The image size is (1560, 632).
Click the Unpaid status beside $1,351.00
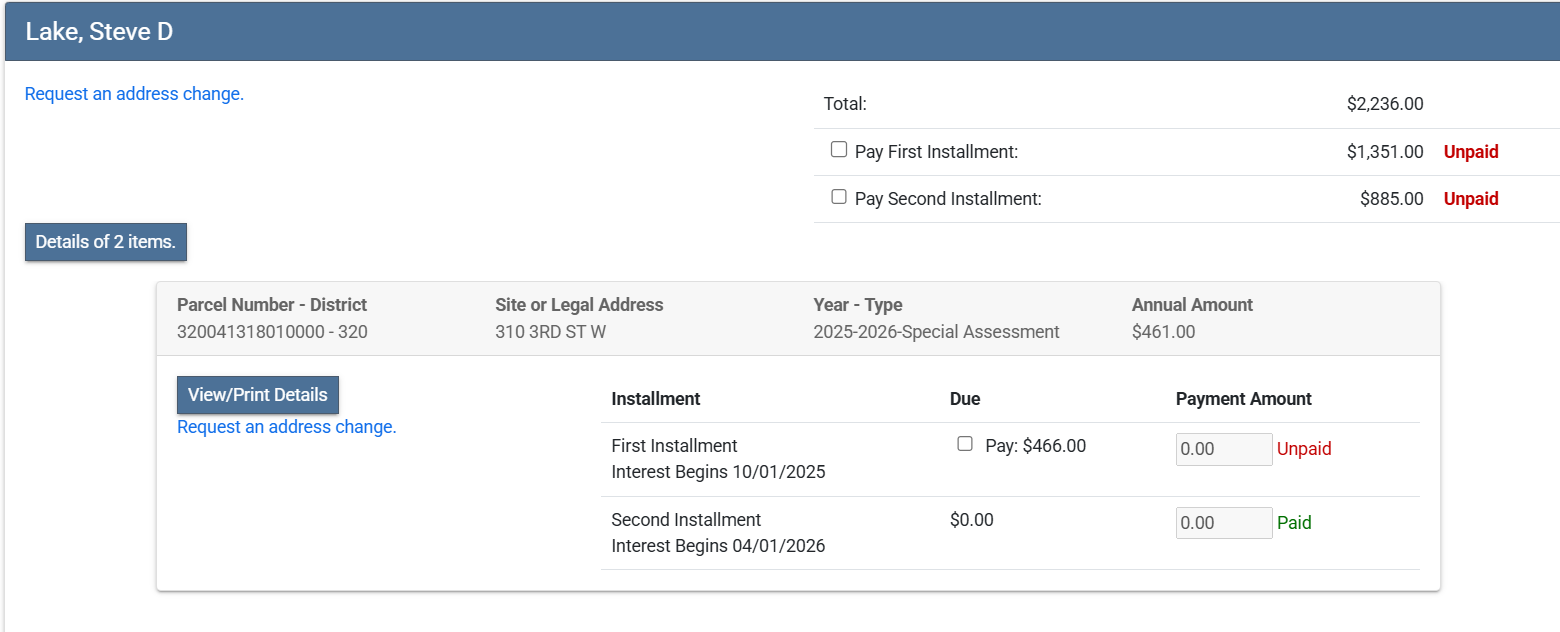click(x=1471, y=152)
